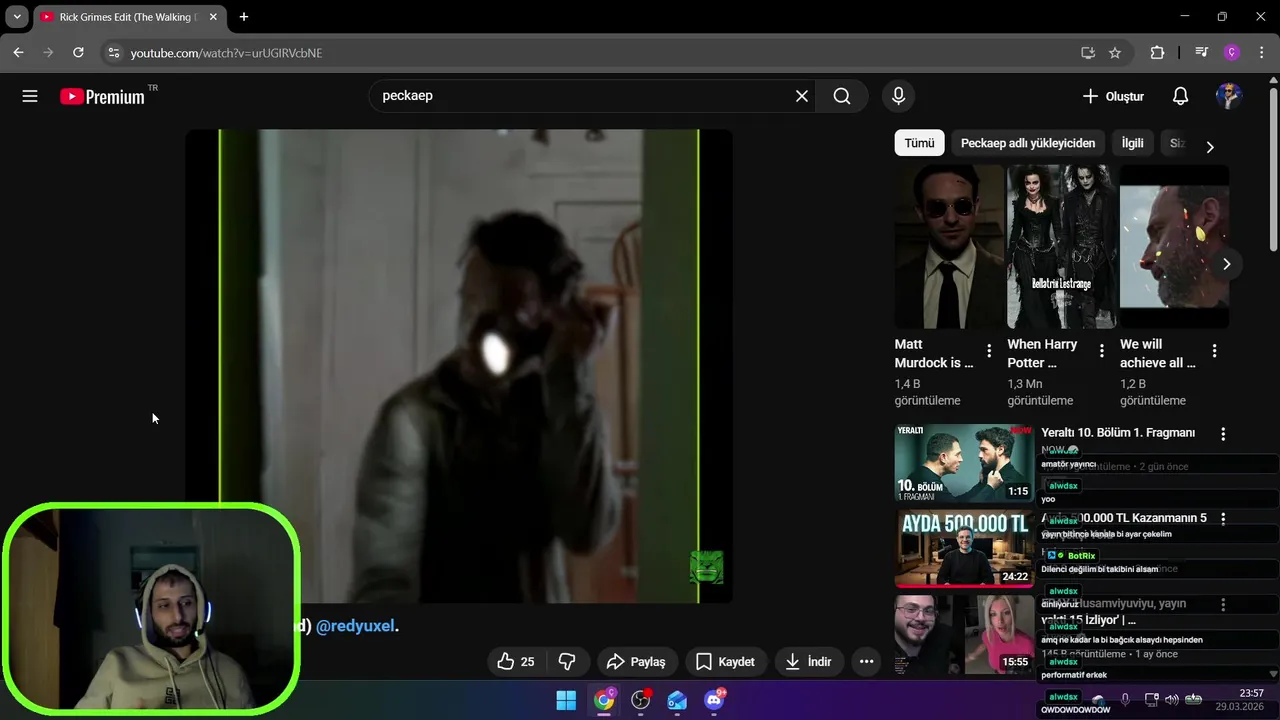The image size is (1280, 720).
Task: Open Discord from taskbar
Action: coord(714,700)
